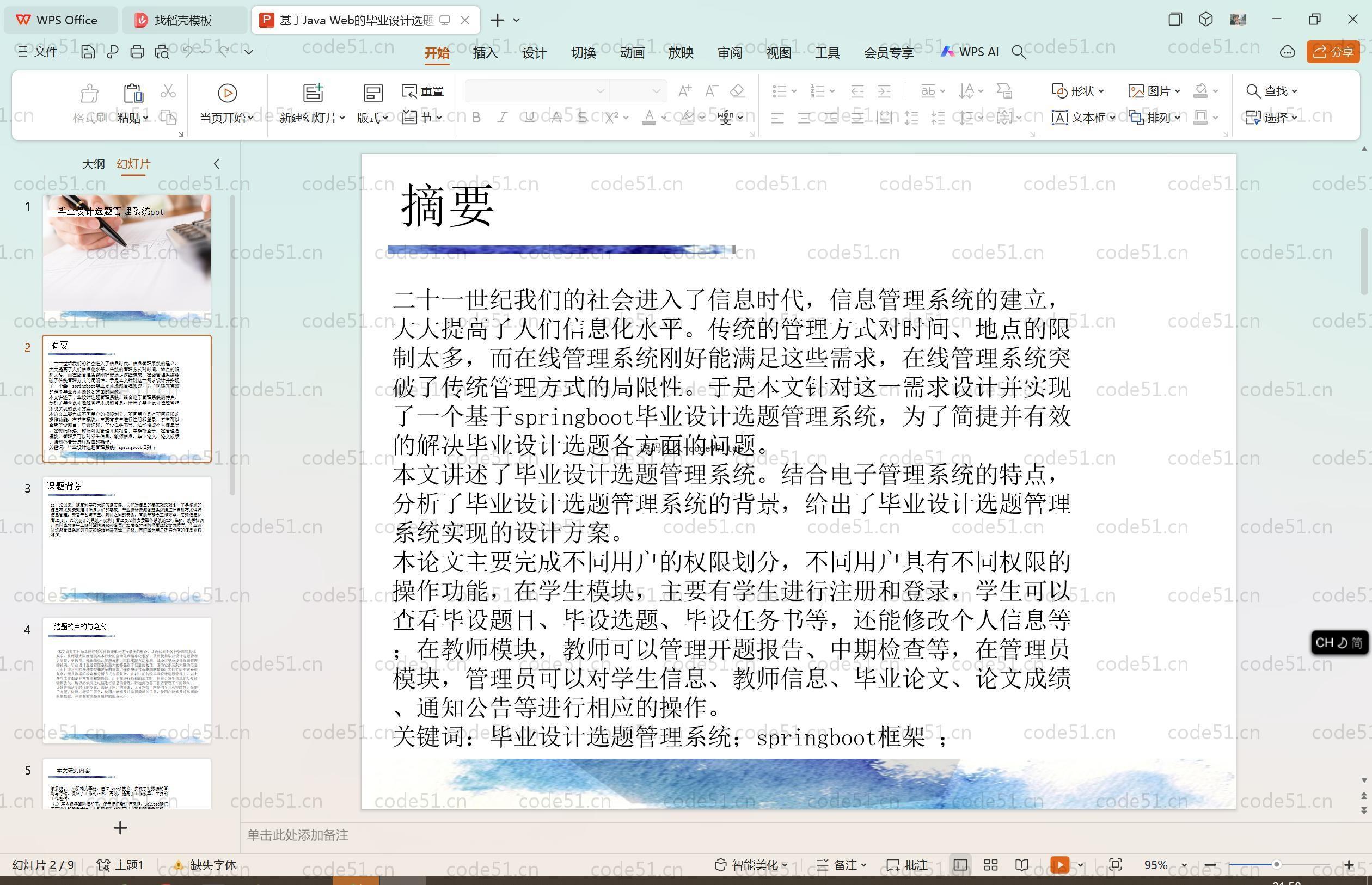Add new slide with plus button

(120, 828)
